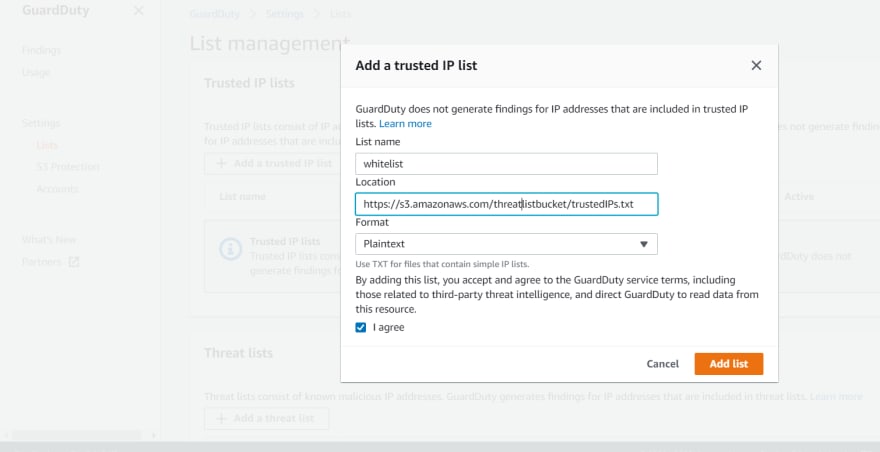This screenshot has height=452, width=880.
Task: Click the Location URL input field
Action: (506, 204)
